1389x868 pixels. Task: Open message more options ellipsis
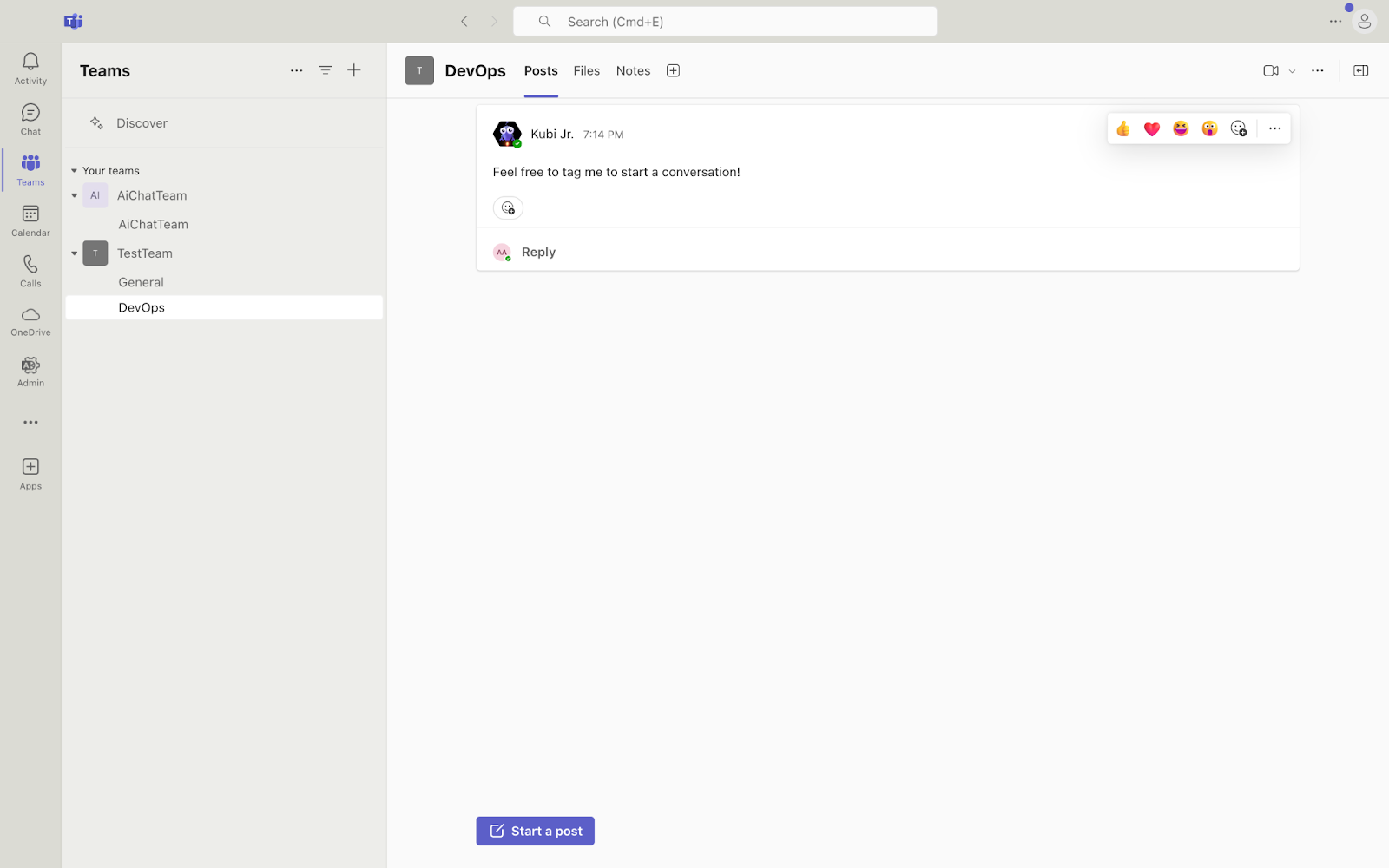[x=1274, y=128]
